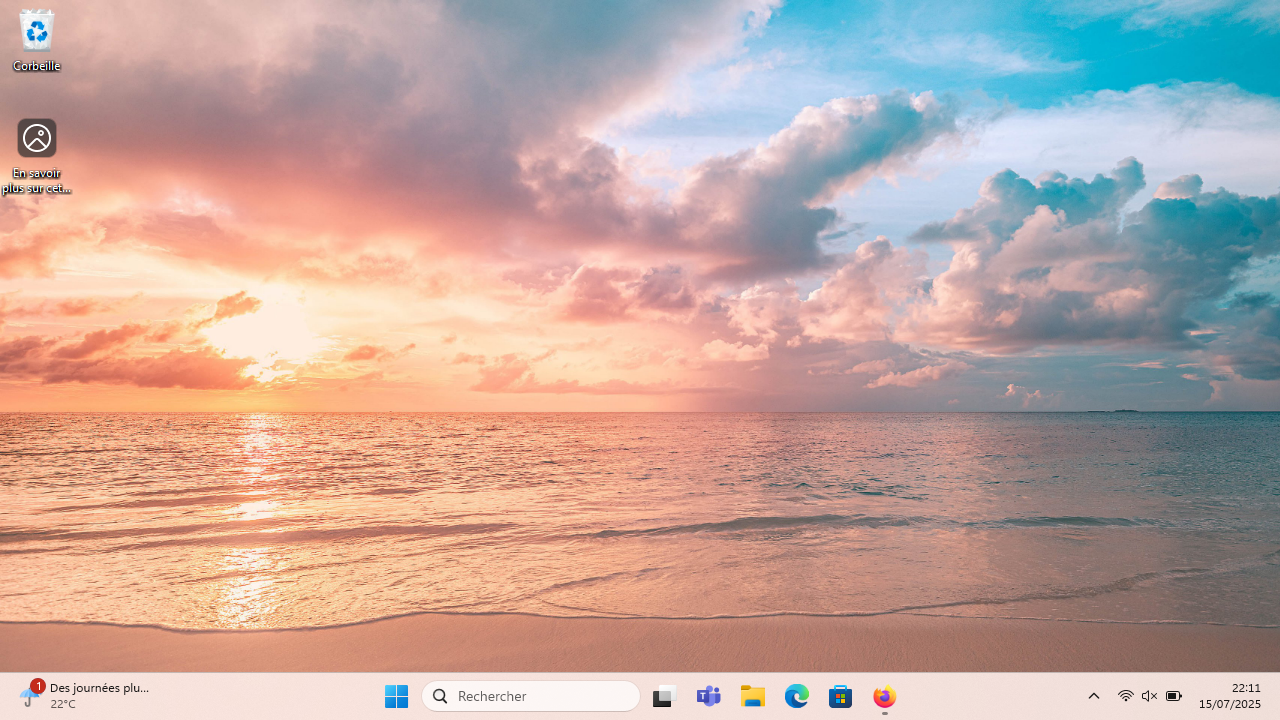Open the weather widget showing 22°C

(63, 705)
